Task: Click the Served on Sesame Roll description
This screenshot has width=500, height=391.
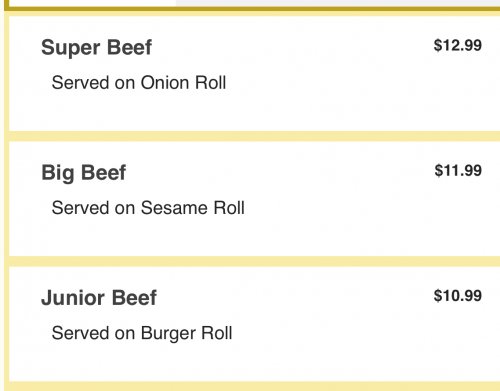Action: click(x=148, y=208)
